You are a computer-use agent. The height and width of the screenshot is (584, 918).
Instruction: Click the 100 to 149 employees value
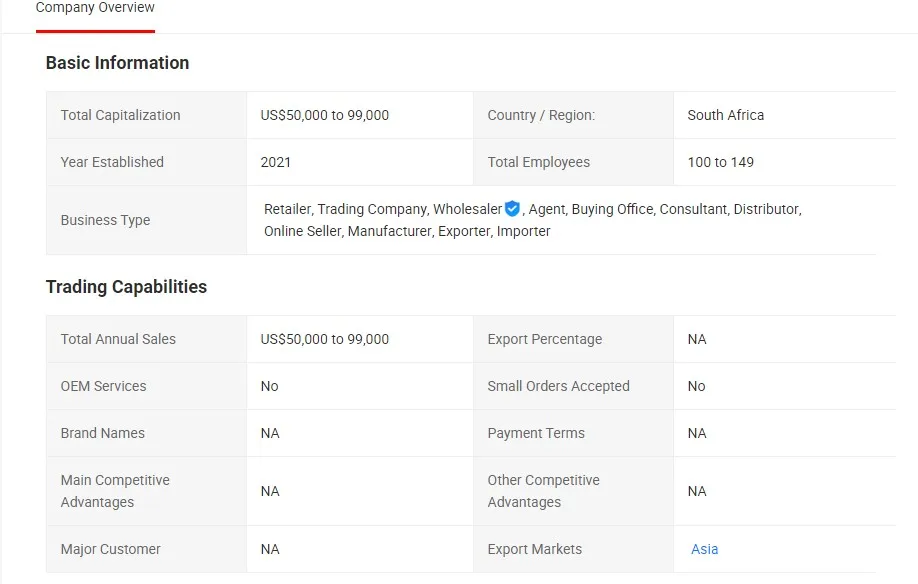pyautogui.click(x=720, y=162)
